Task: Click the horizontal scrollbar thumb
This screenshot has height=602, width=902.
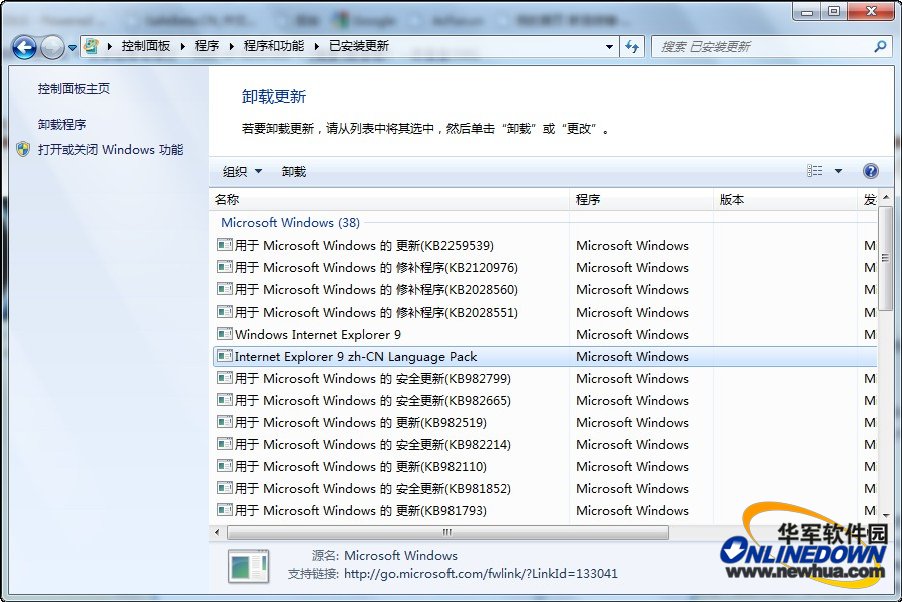Action: pyautogui.click(x=448, y=532)
